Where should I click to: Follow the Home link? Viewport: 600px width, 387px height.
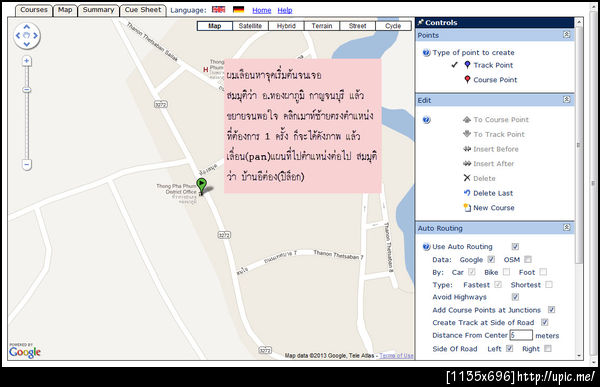tap(262, 10)
